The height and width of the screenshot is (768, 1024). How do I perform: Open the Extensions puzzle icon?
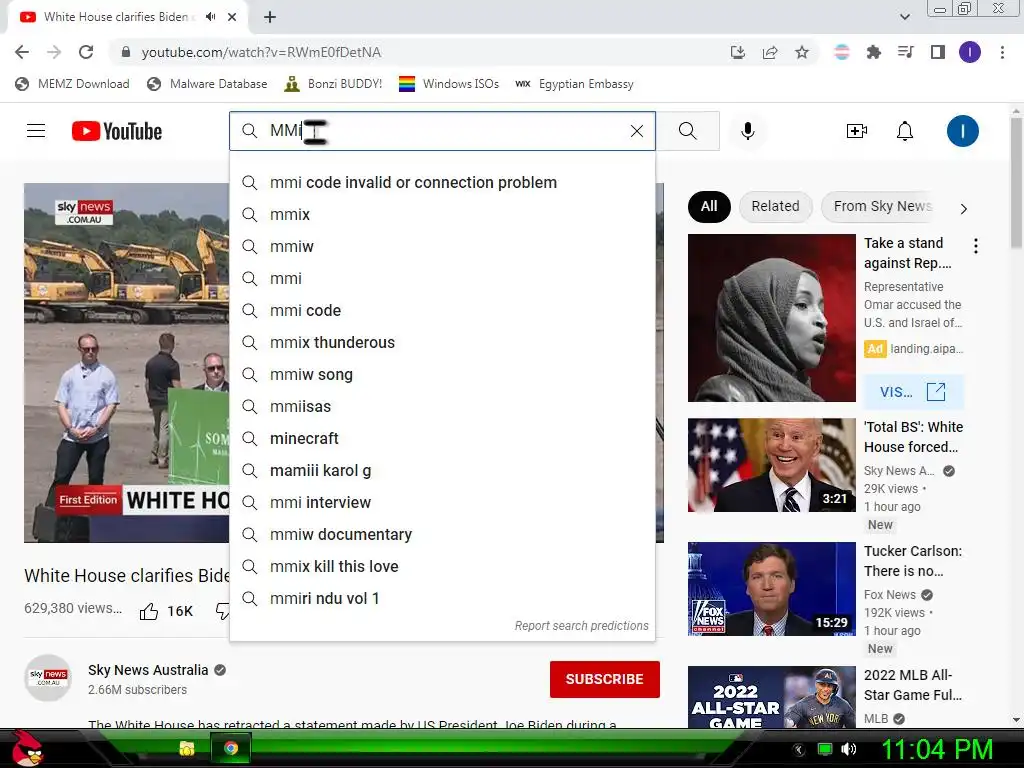(873, 52)
